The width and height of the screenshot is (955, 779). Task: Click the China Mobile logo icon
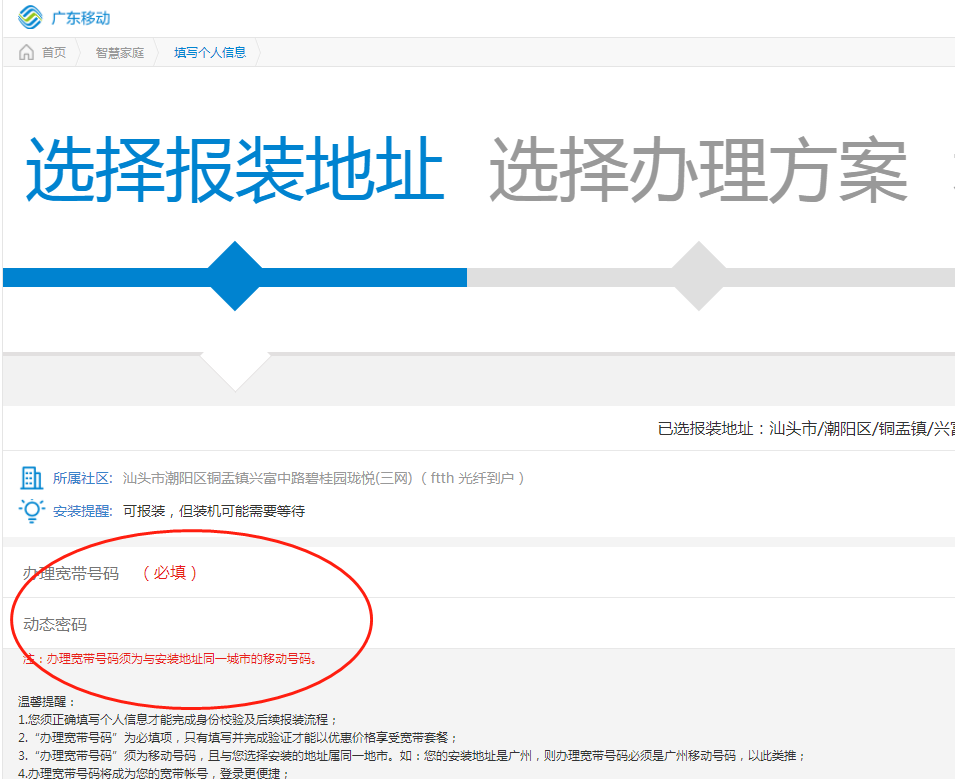[x=30, y=17]
